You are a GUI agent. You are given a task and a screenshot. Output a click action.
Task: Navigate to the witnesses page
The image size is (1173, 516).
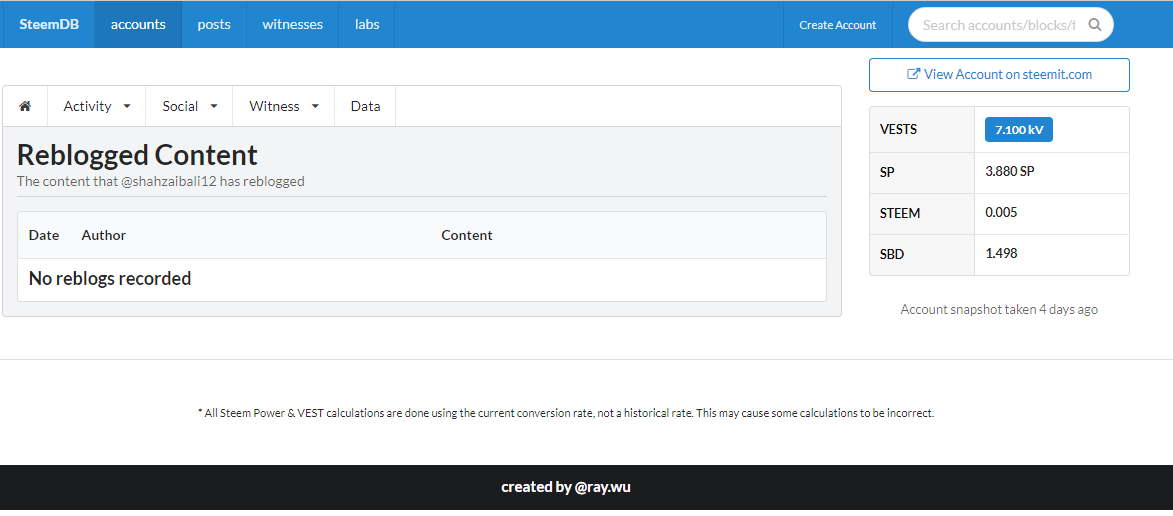point(293,24)
